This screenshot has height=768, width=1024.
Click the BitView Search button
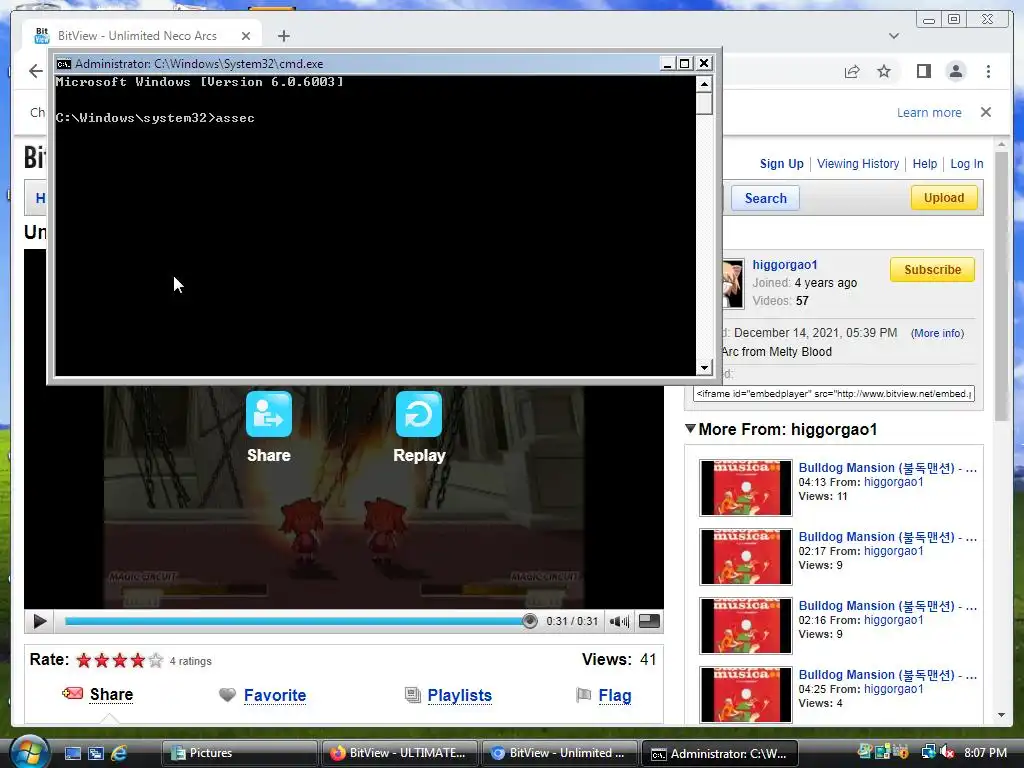click(765, 198)
